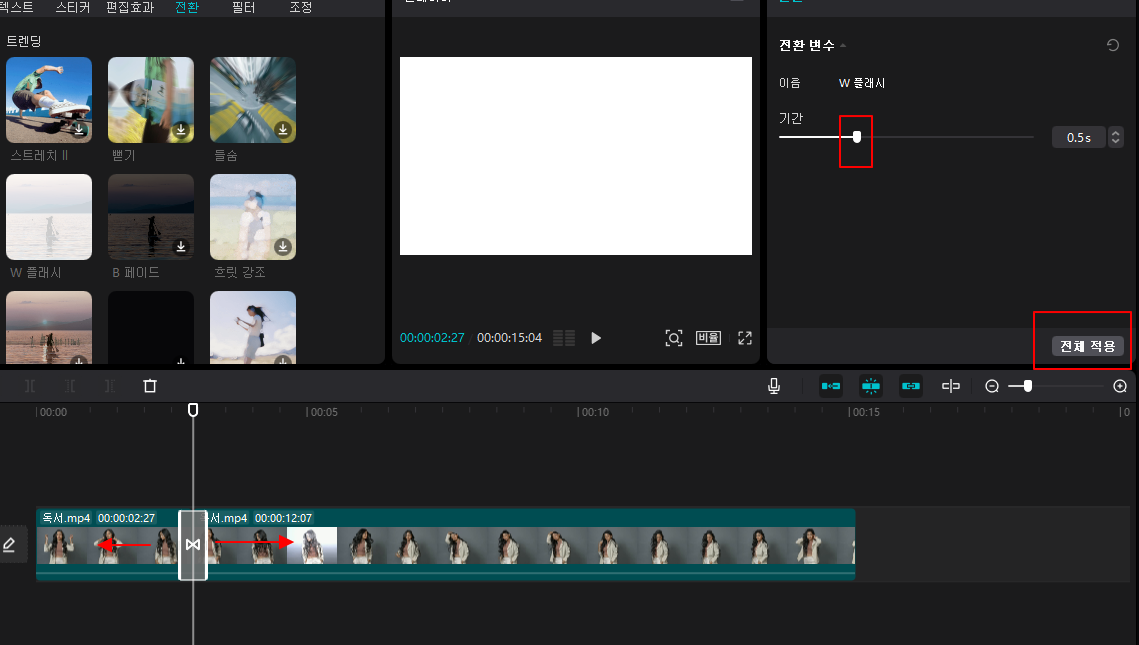The height and width of the screenshot is (645, 1139).
Task: Zoom out the timeline
Action: pyautogui.click(x=992, y=386)
